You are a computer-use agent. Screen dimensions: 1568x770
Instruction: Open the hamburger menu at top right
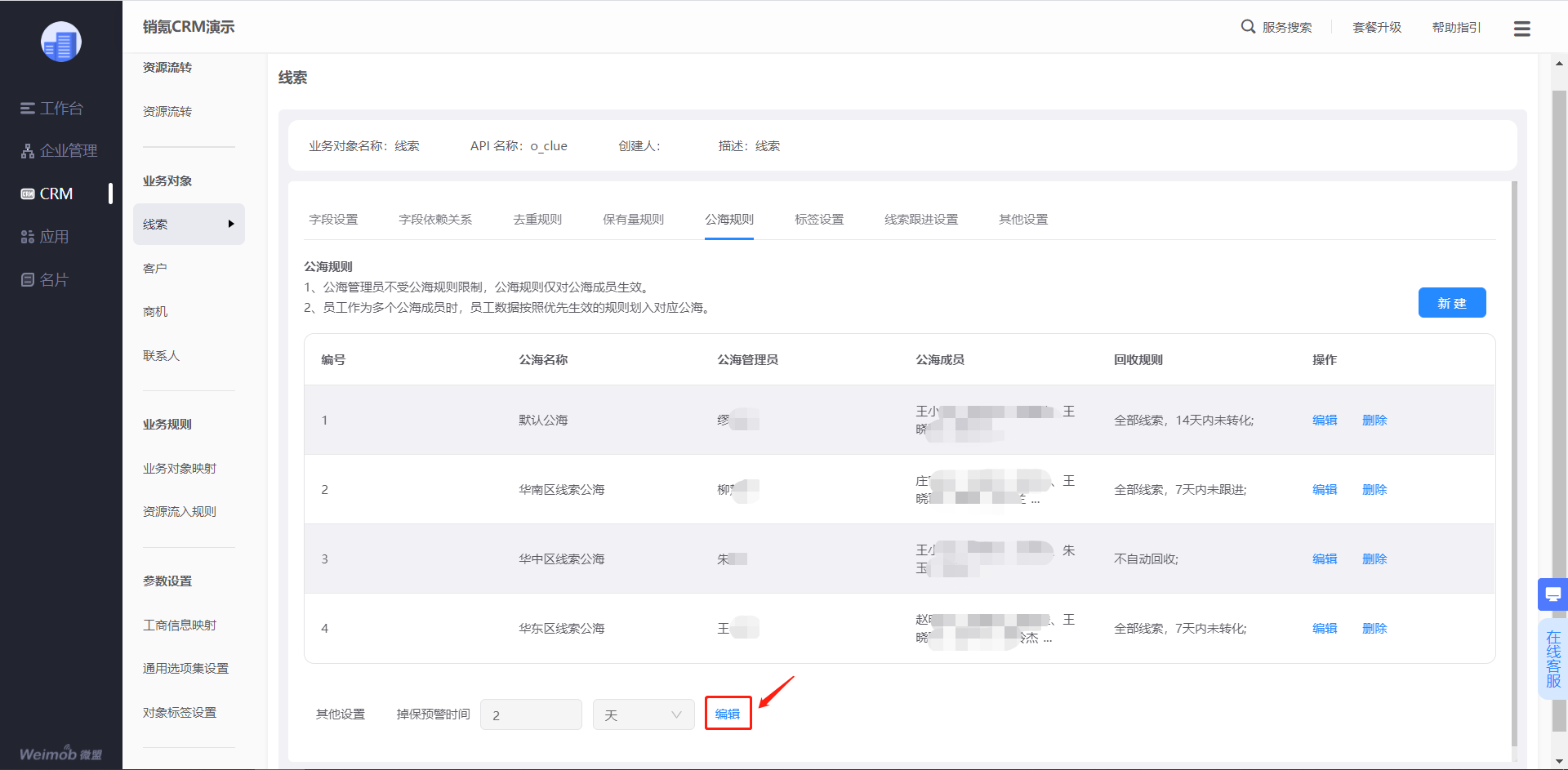[1522, 29]
